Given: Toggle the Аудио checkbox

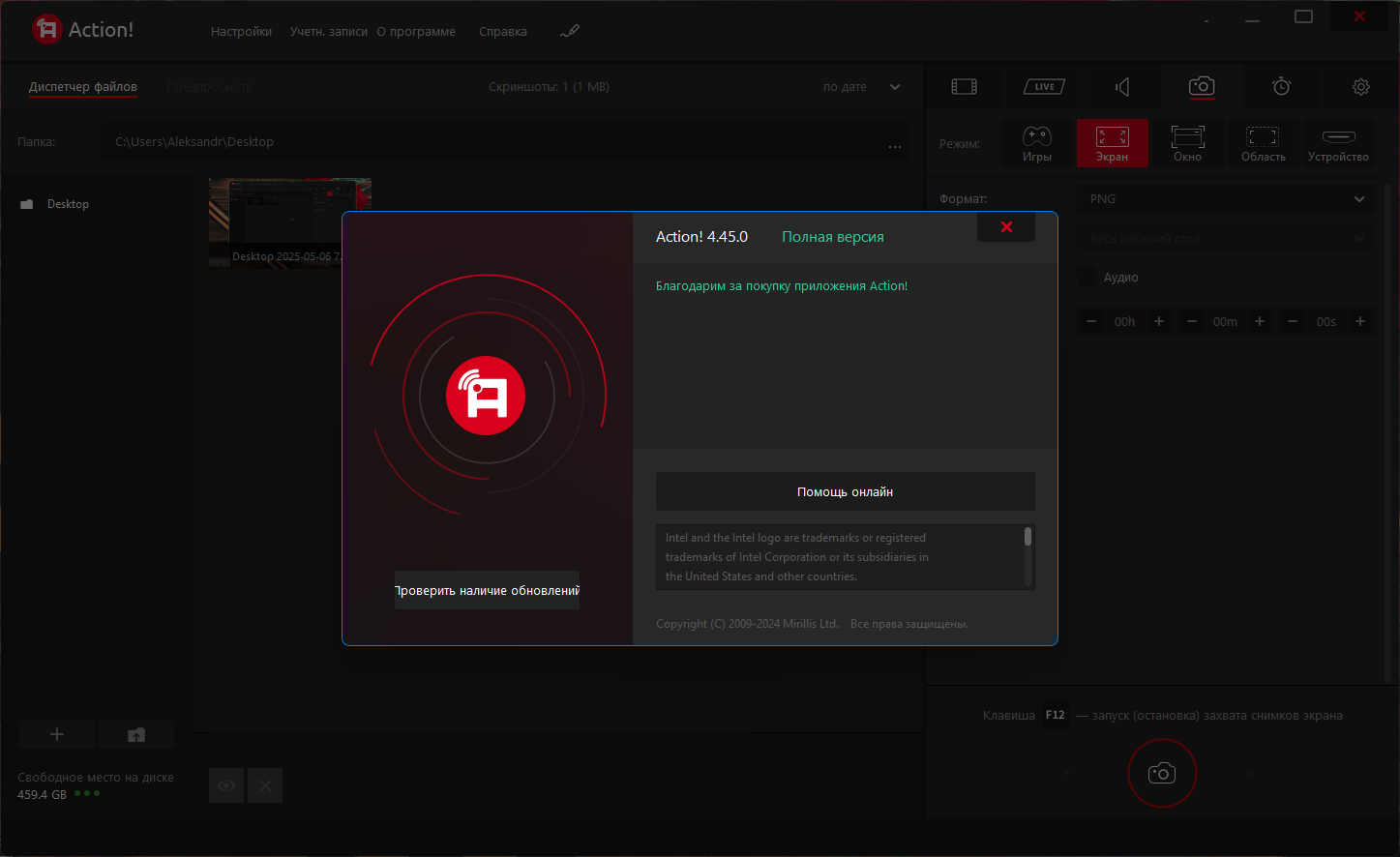Looking at the screenshot, I should coord(1087,277).
